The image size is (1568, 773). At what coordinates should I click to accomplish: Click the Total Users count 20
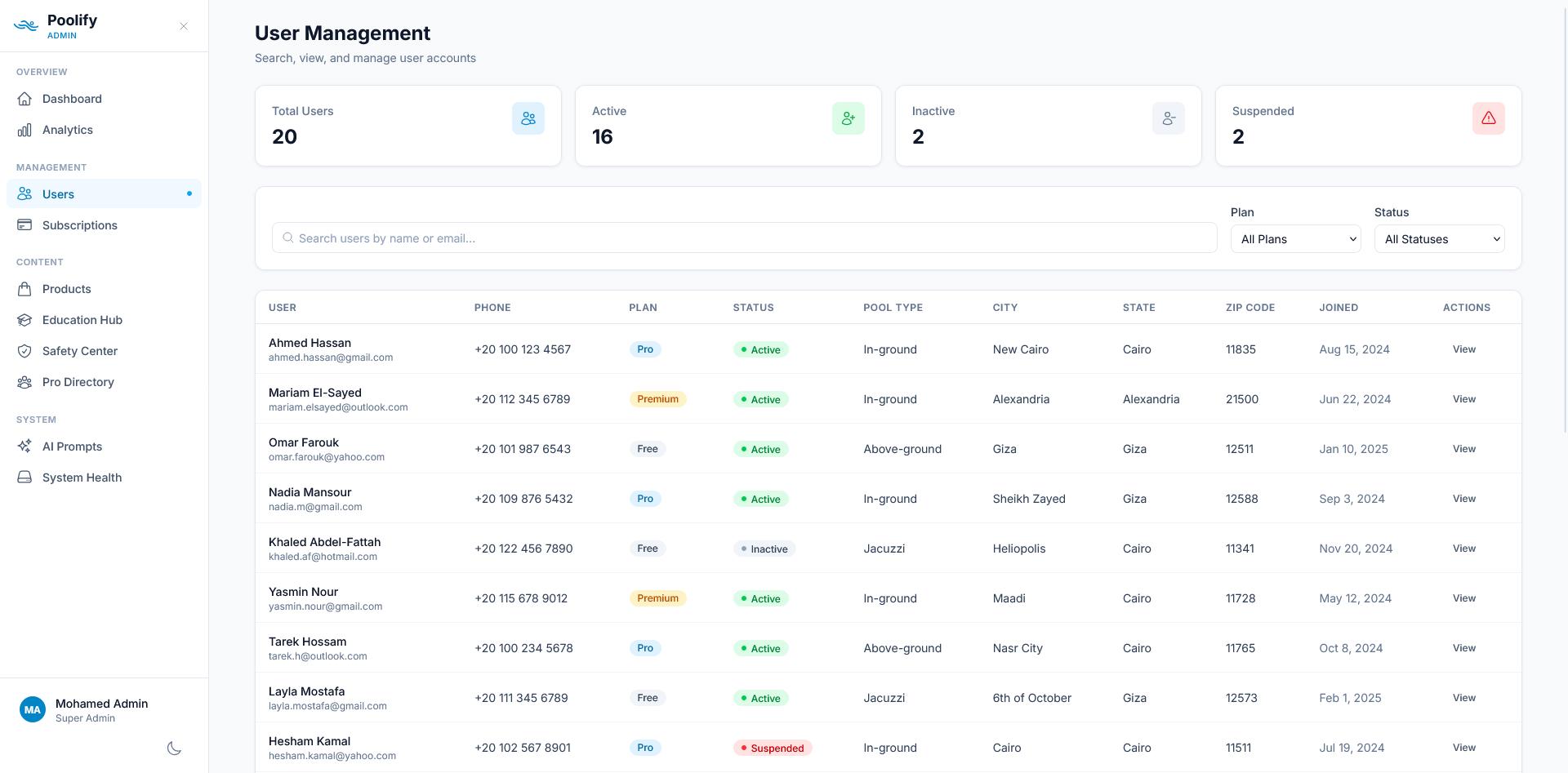(x=284, y=136)
